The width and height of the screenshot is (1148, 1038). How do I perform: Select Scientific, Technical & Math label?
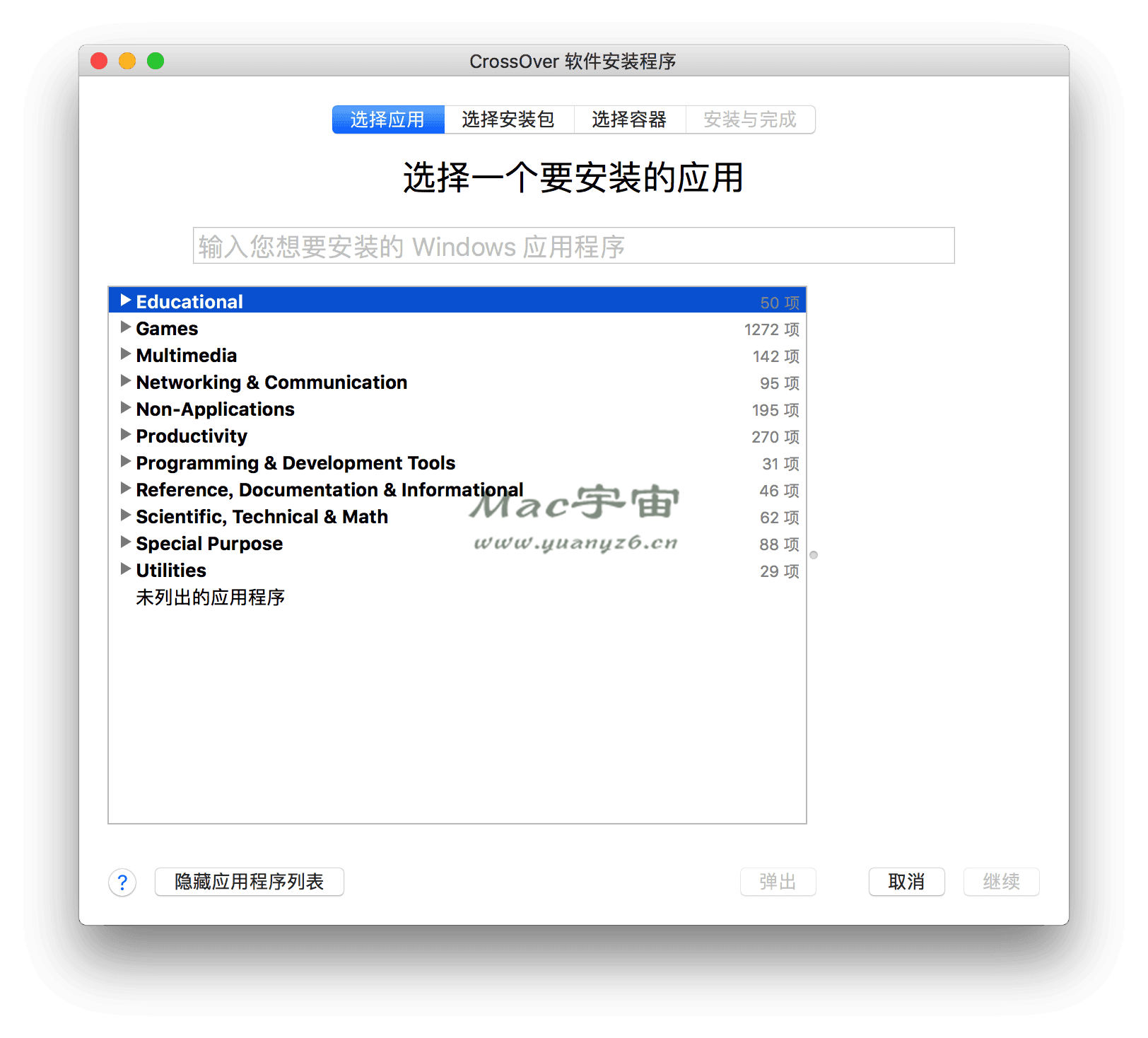[x=262, y=517]
